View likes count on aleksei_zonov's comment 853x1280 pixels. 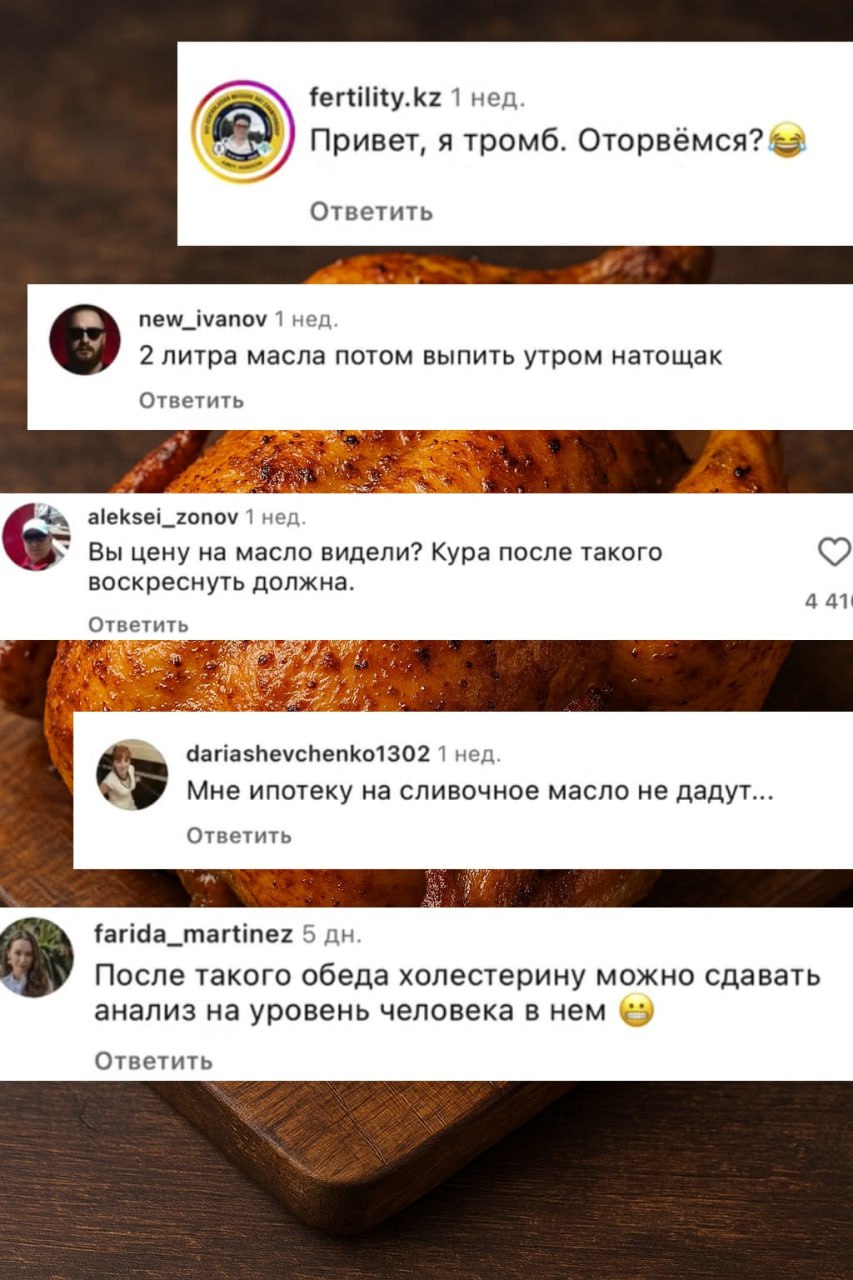click(x=829, y=601)
